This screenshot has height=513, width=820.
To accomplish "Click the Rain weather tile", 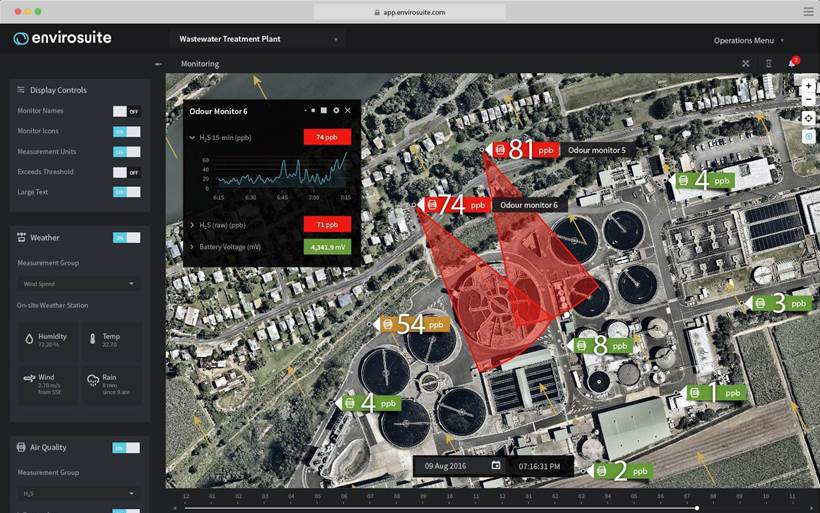I will pos(112,384).
